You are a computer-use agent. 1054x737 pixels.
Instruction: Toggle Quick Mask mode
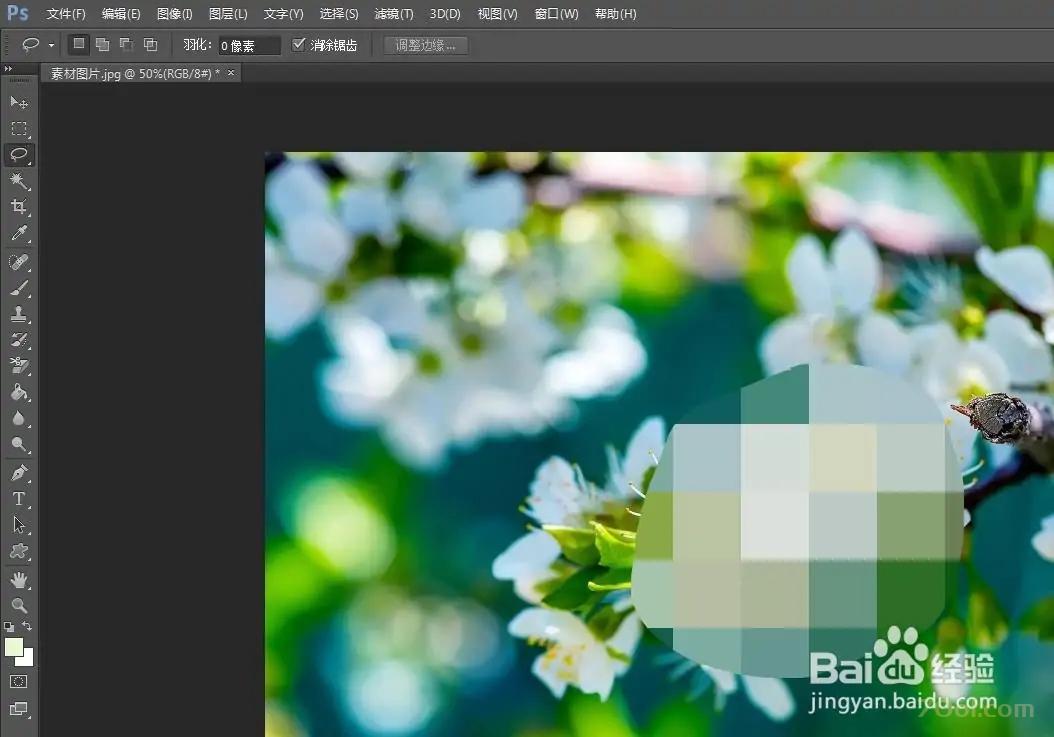(19, 682)
